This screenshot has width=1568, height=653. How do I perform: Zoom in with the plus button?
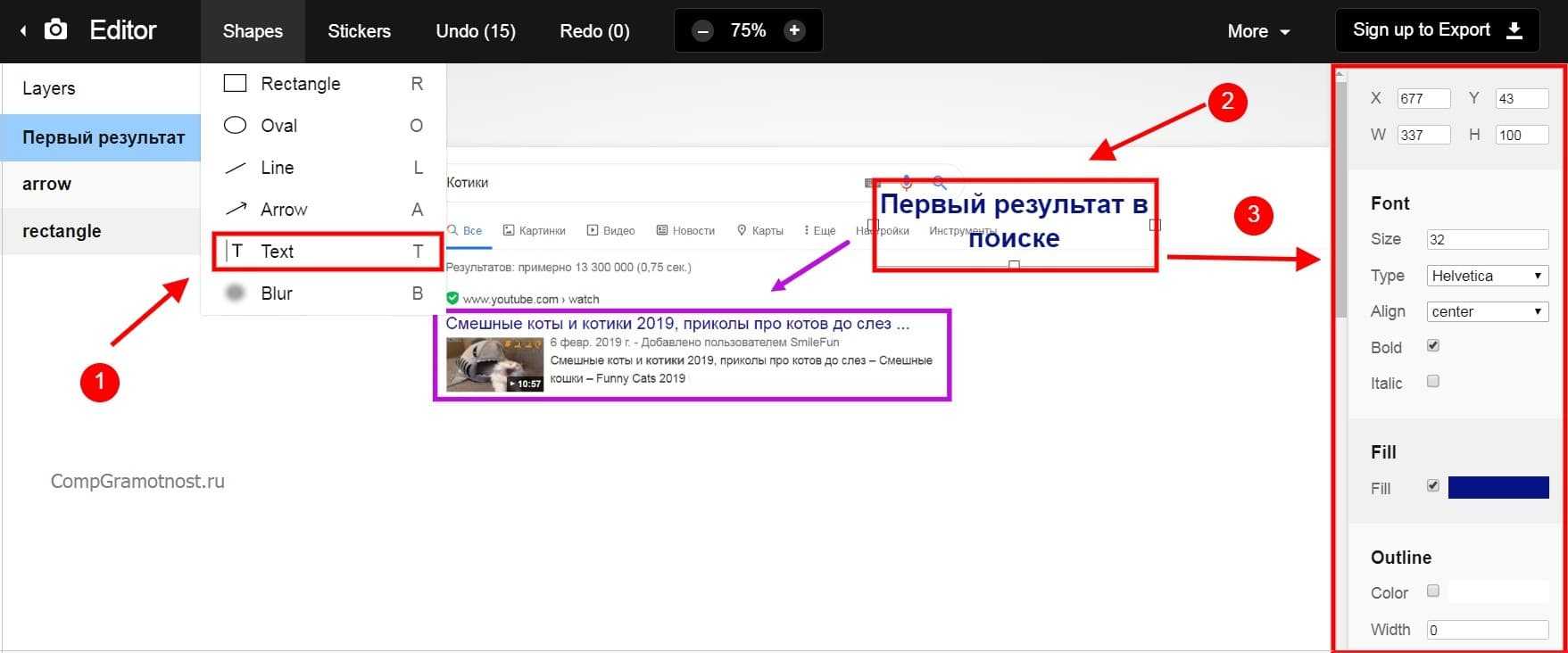pos(793,31)
